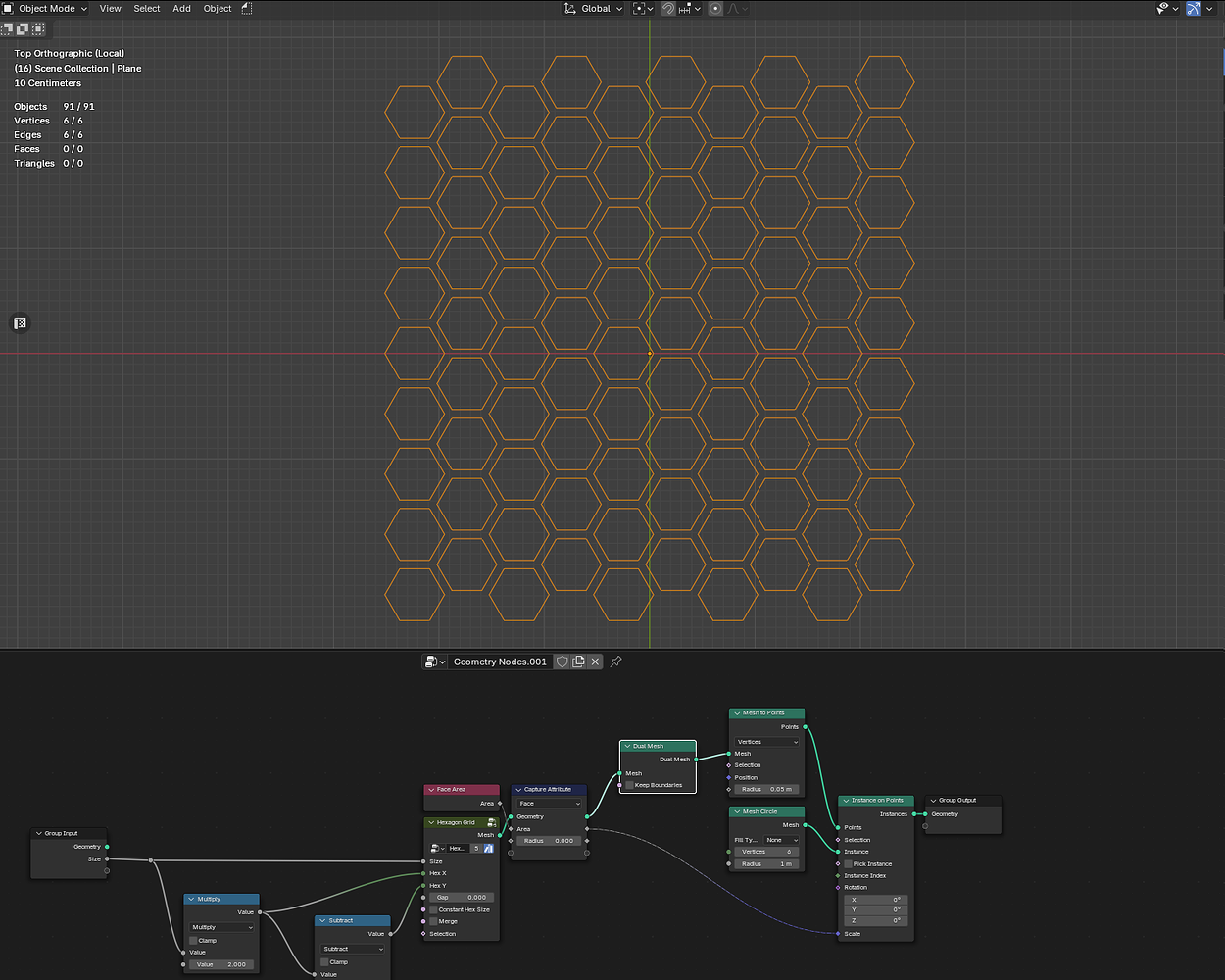The height and width of the screenshot is (980, 1225).
Task: Open the Subtract operation dropdown
Action: tap(353, 949)
